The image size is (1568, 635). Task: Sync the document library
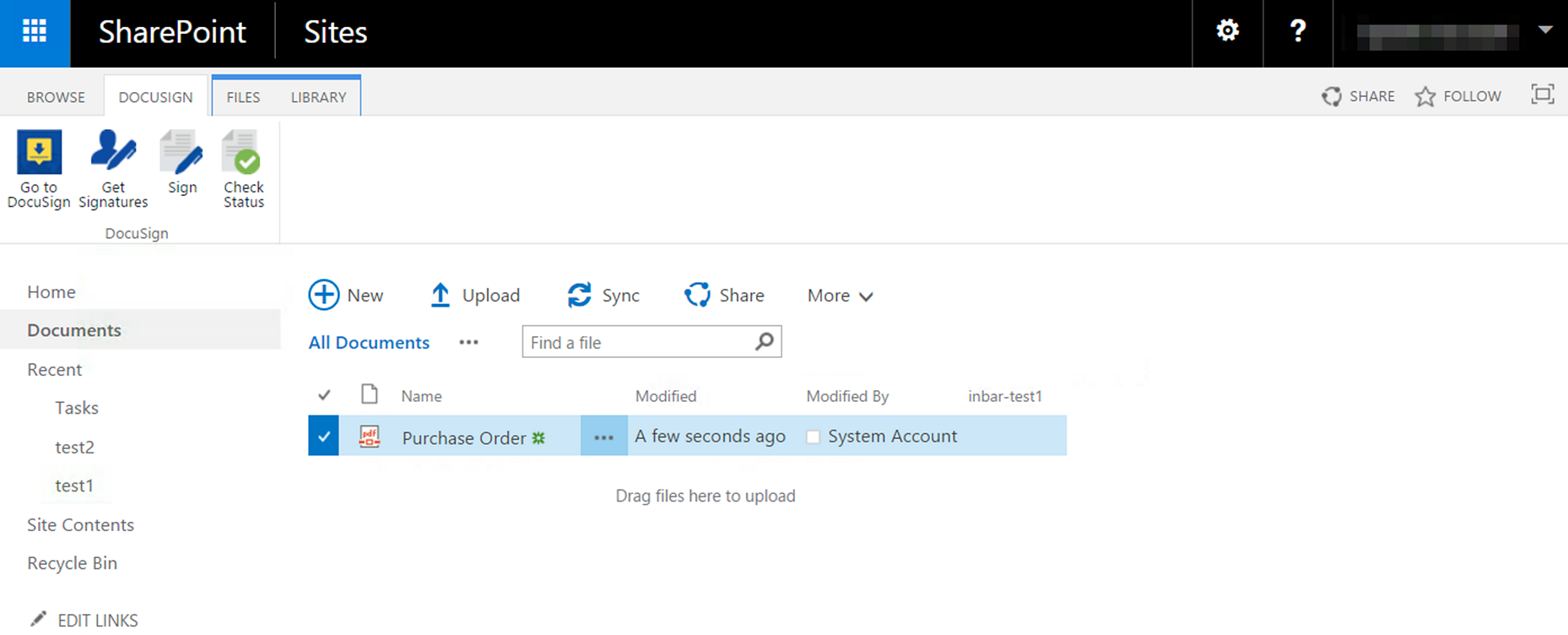603,296
